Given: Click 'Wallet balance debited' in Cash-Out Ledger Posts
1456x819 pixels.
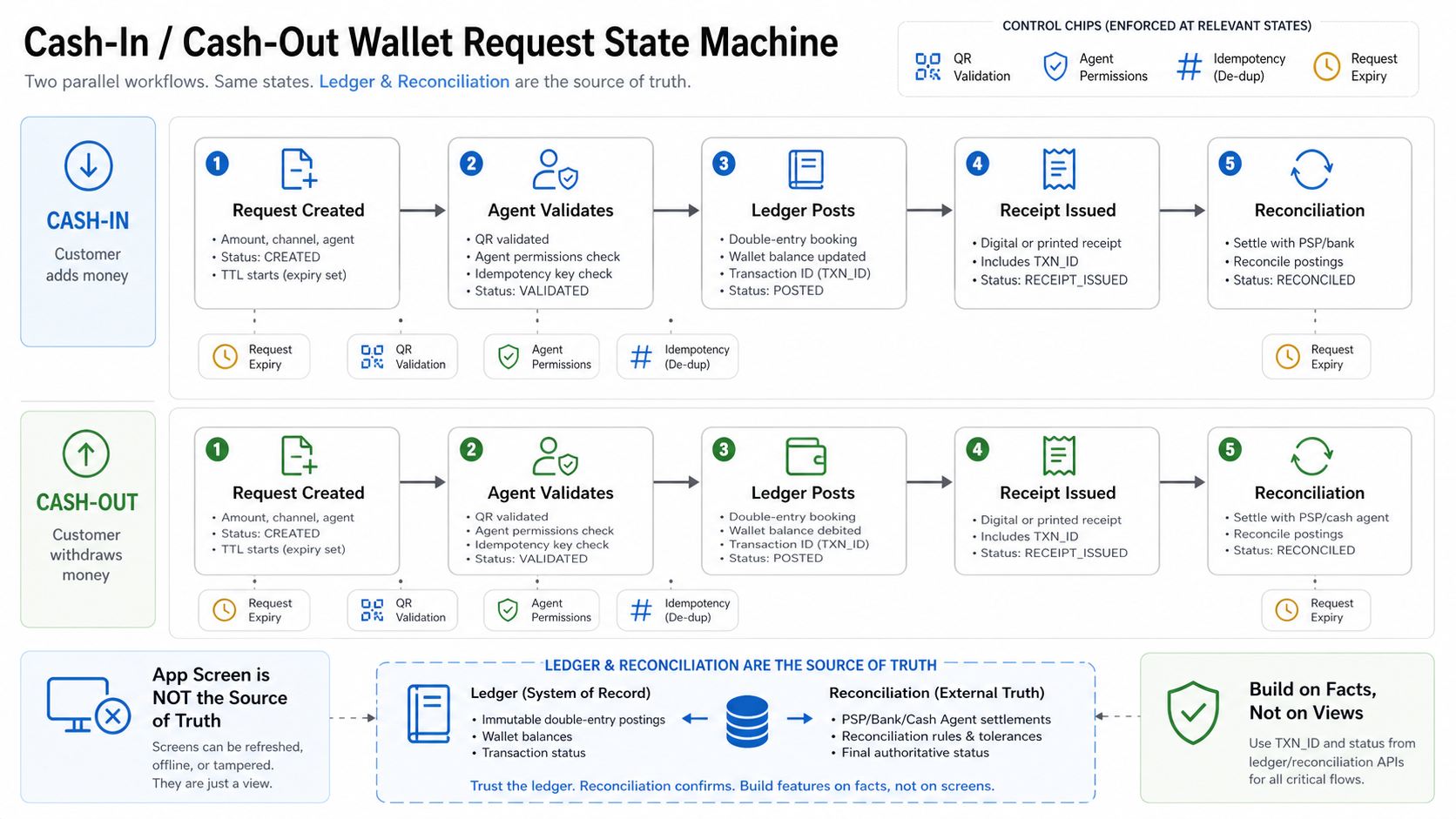Looking at the screenshot, I should tap(794, 531).
